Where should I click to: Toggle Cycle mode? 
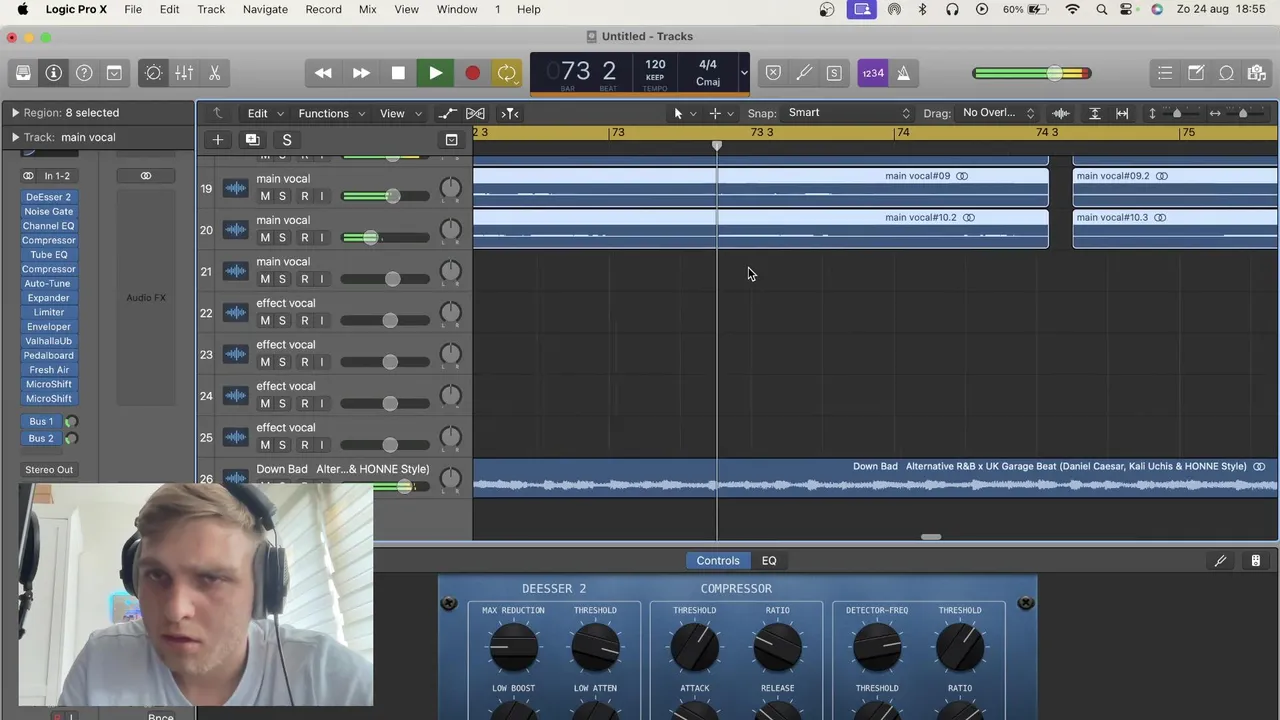point(507,73)
